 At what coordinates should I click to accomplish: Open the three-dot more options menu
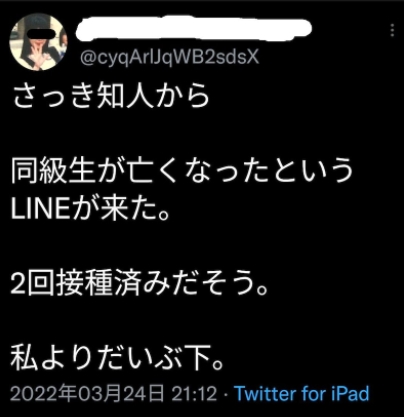point(392,30)
